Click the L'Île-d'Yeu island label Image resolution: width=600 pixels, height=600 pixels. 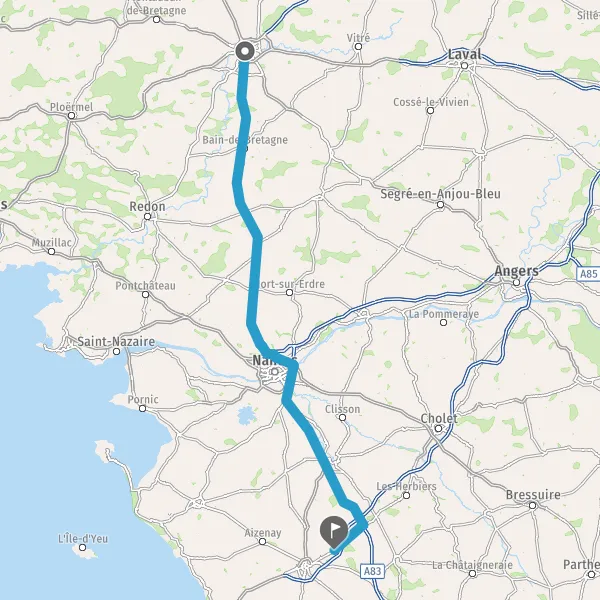pyautogui.click(x=83, y=539)
